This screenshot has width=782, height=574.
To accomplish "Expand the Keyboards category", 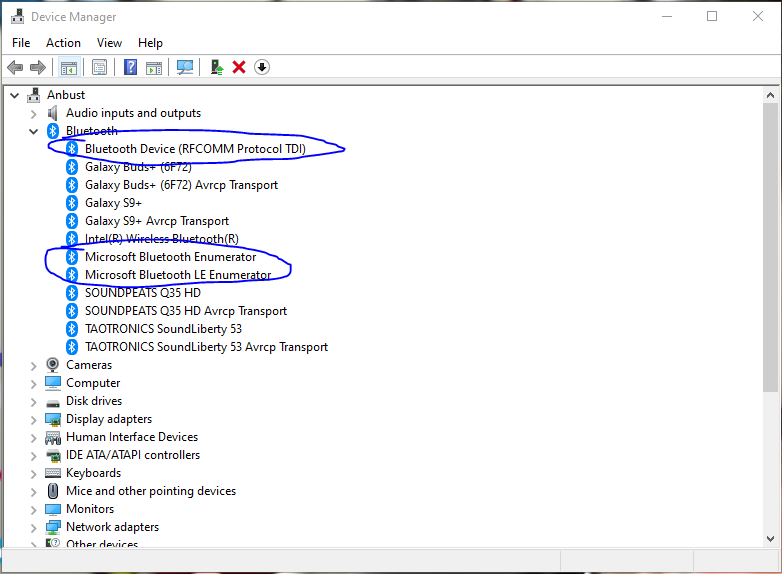I will 33,474.
